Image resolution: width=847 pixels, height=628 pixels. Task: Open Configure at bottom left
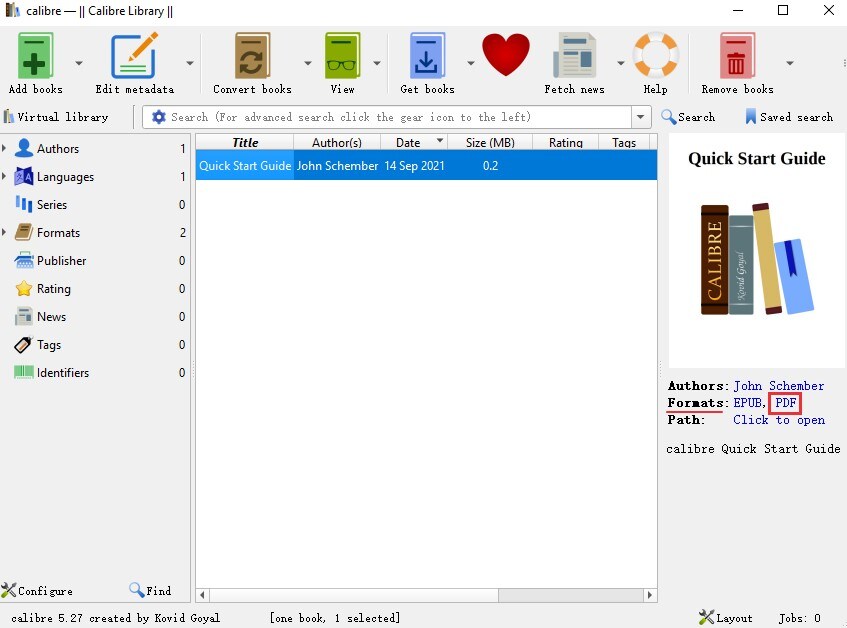click(x=37, y=590)
